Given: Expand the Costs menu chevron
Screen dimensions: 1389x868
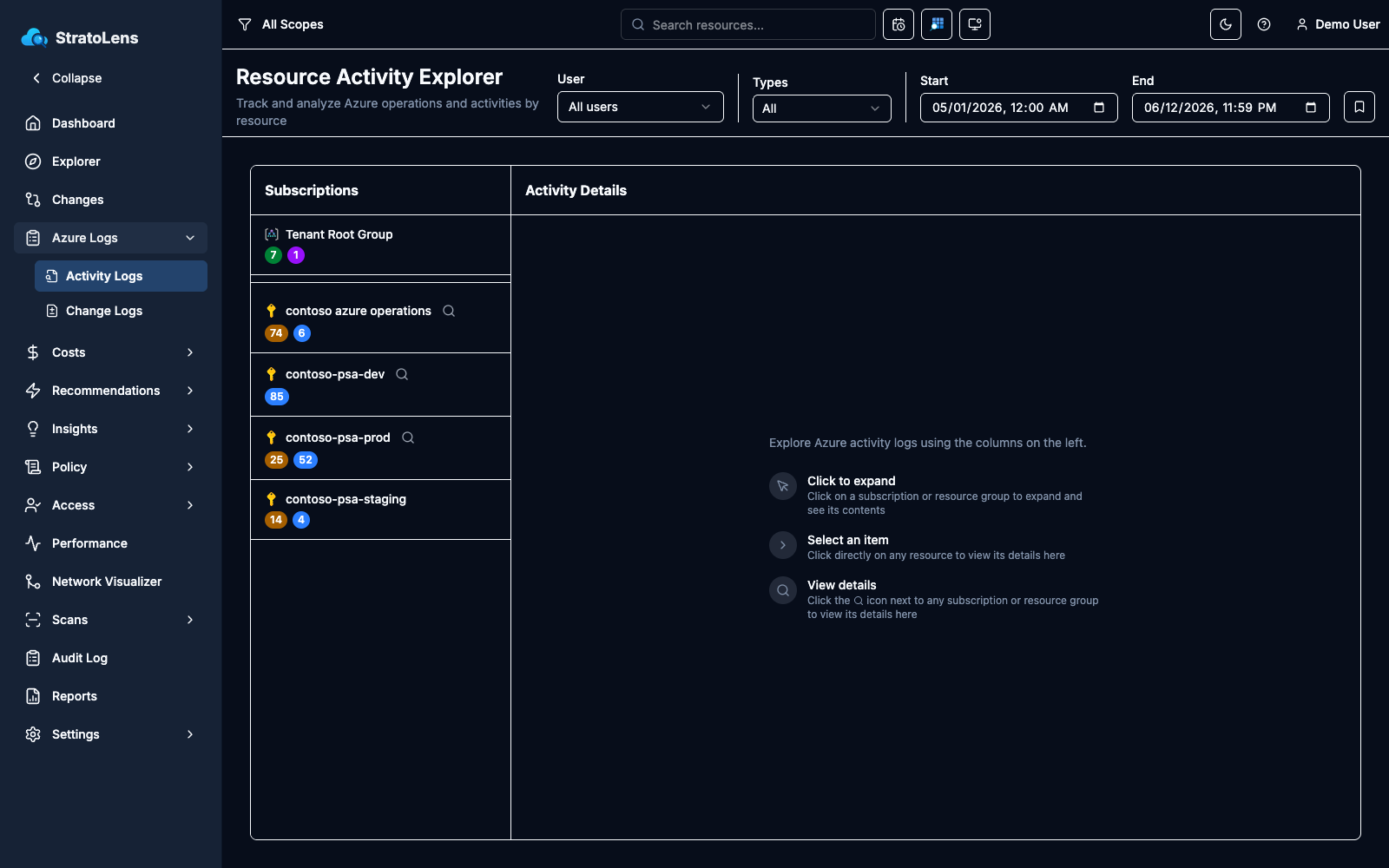Looking at the screenshot, I should click(190, 352).
